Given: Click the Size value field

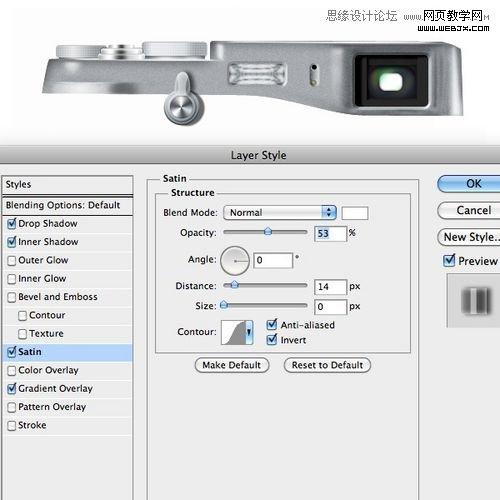Looking at the screenshot, I should tap(330, 307).
